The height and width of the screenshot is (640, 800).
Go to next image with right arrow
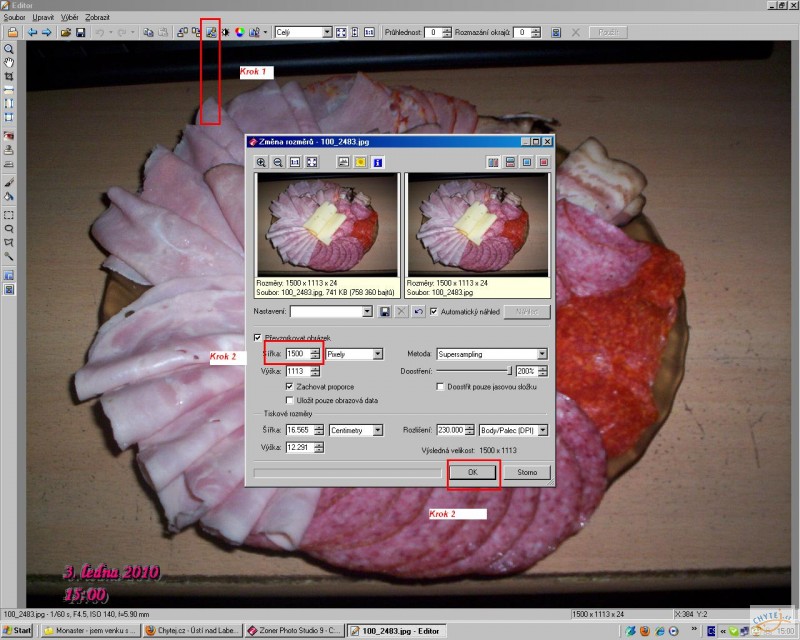tap(46, 33)
